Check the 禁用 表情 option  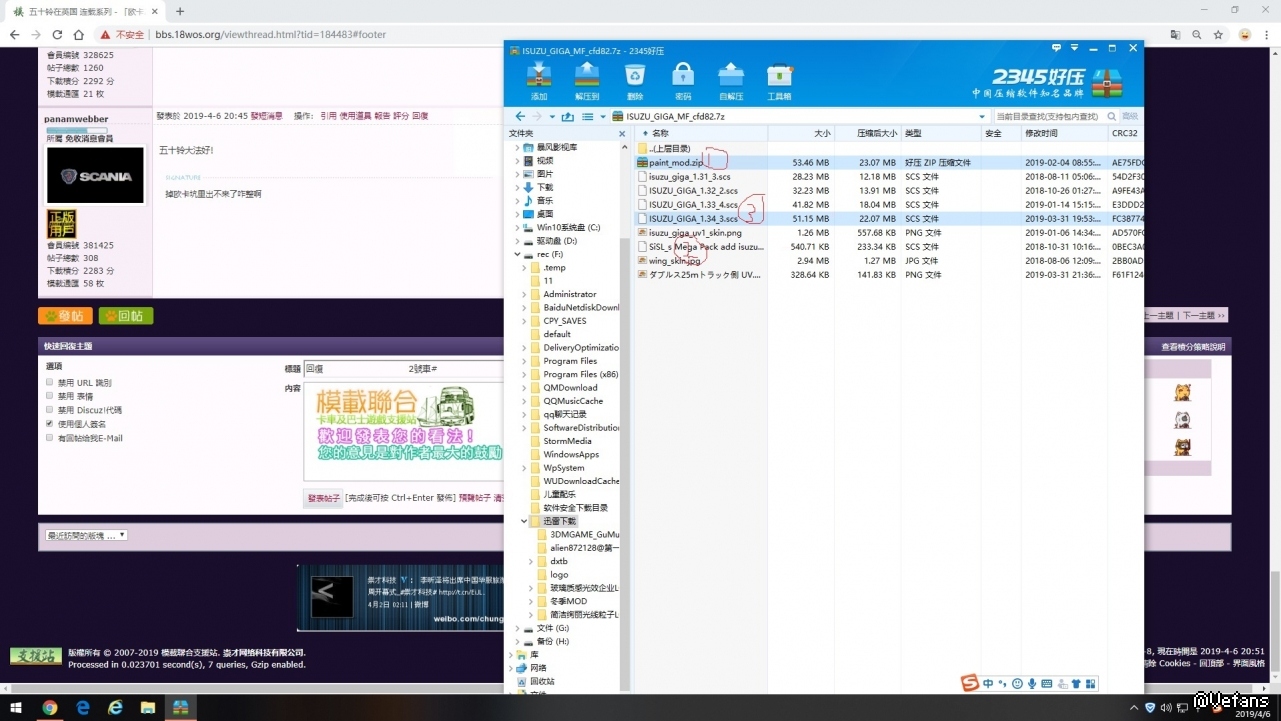coord(50,397)
